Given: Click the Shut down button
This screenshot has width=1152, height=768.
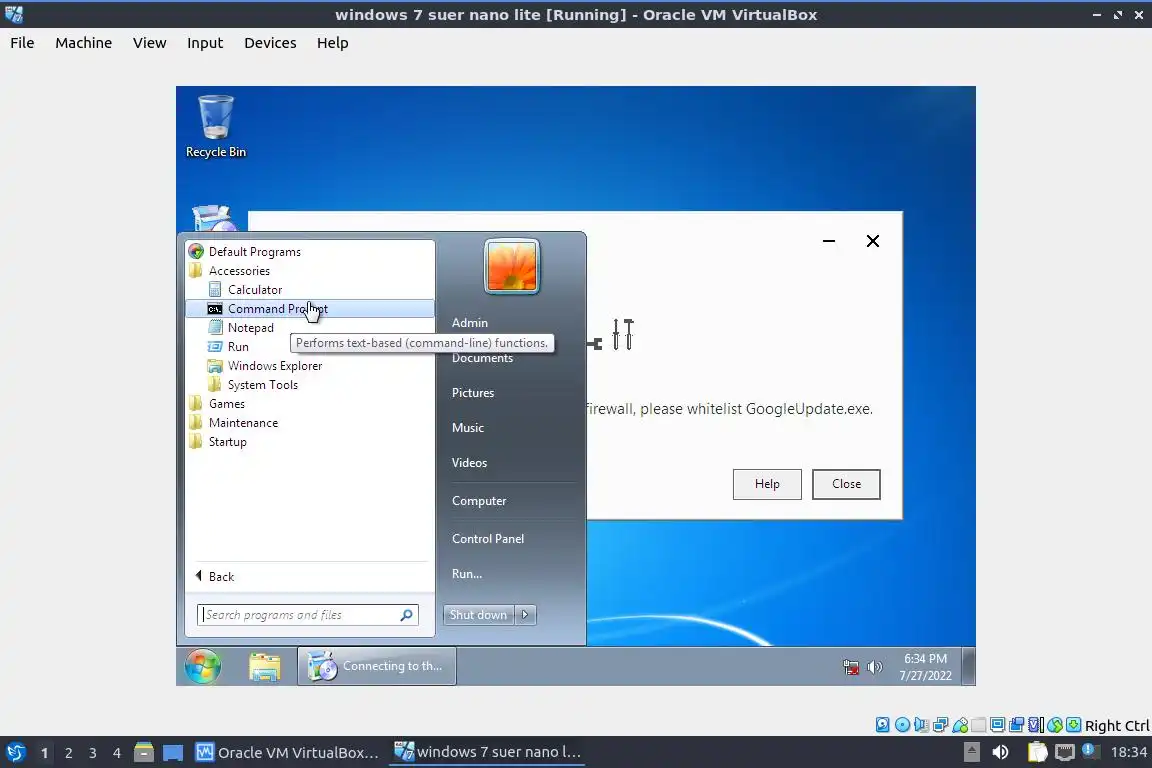Looking at the screenshot, I should coord(478,614).
